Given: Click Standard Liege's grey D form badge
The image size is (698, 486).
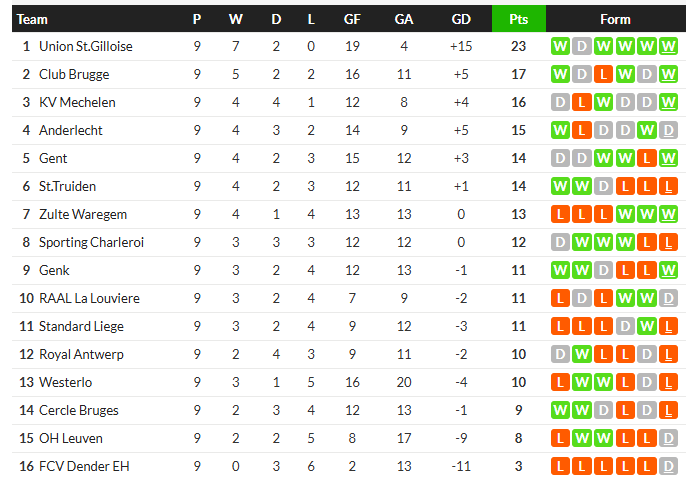Looking at the screenshot, I should [x=624, y=326].
